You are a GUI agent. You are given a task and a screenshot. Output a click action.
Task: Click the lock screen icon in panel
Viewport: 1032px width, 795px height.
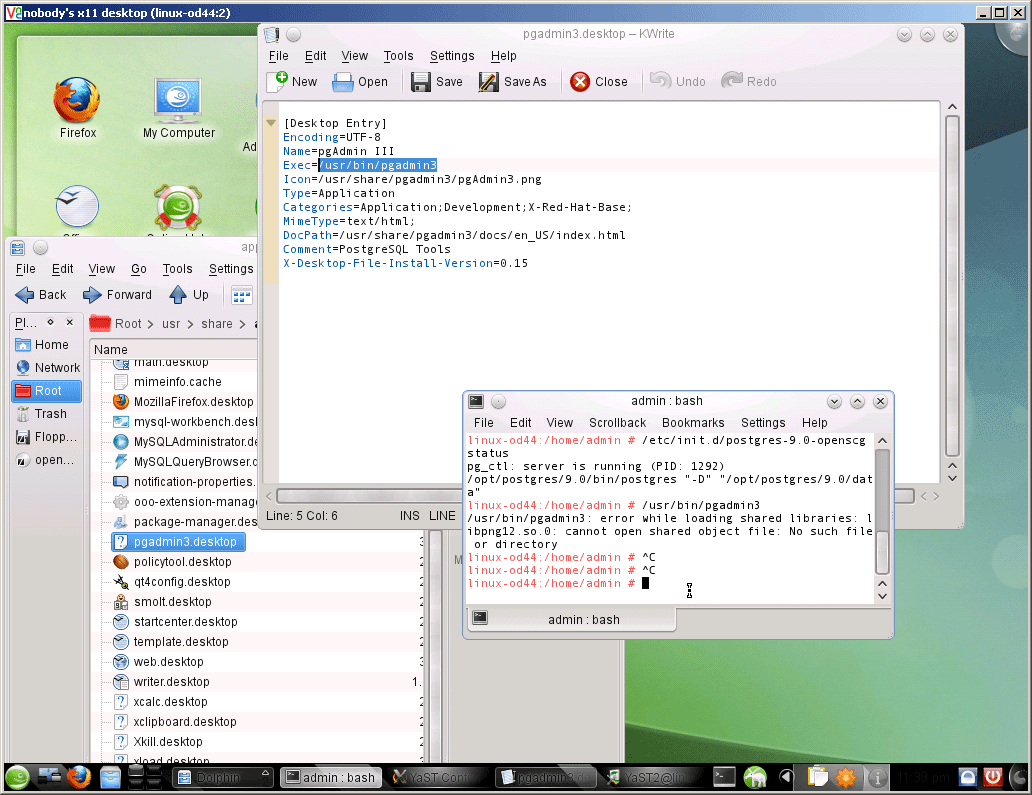tap(968, 777)
